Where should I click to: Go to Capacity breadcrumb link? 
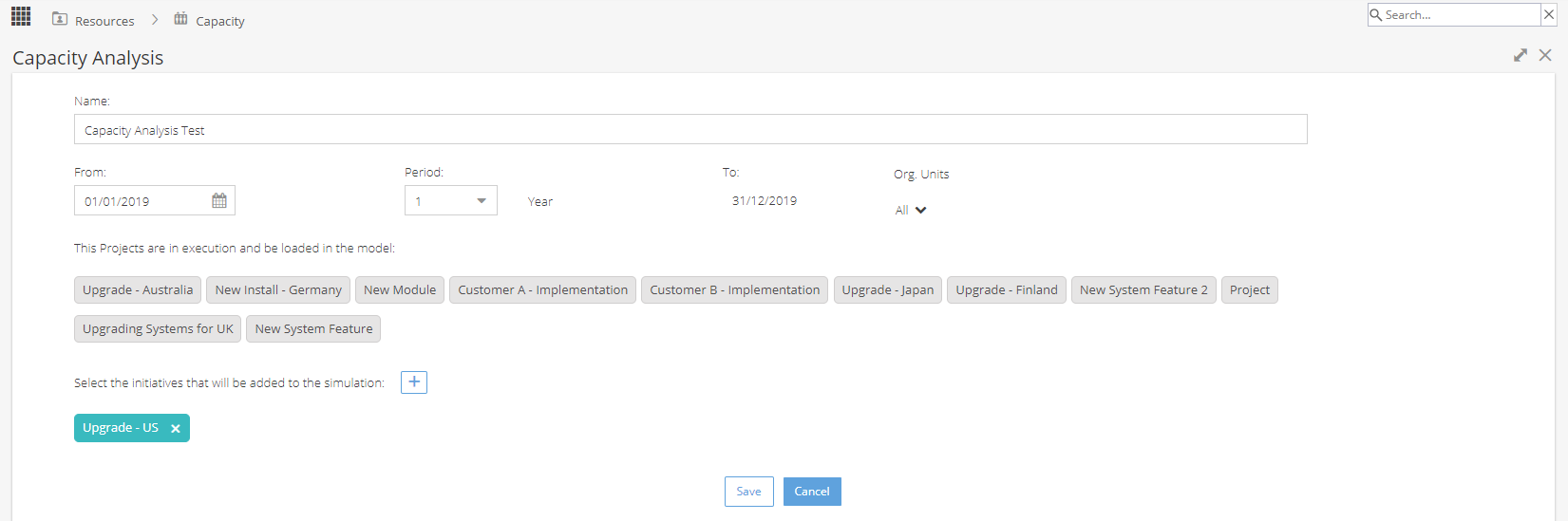220,21
